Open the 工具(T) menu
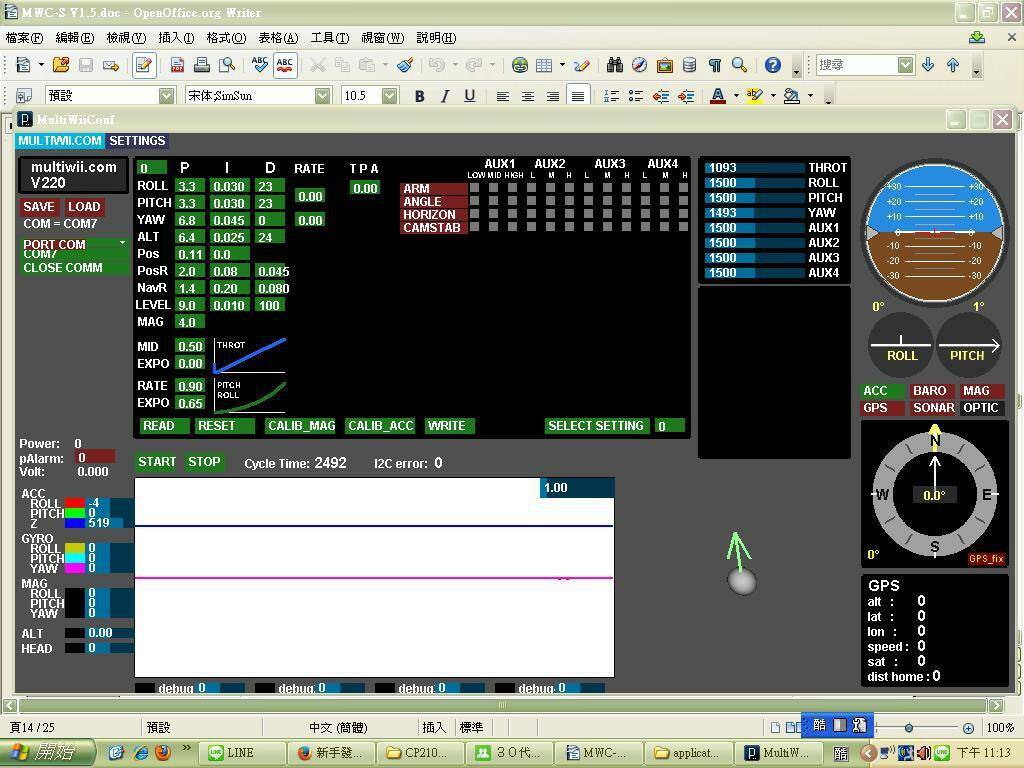The height and width of the screenshot is (768, 1024). tap(330, 38)
